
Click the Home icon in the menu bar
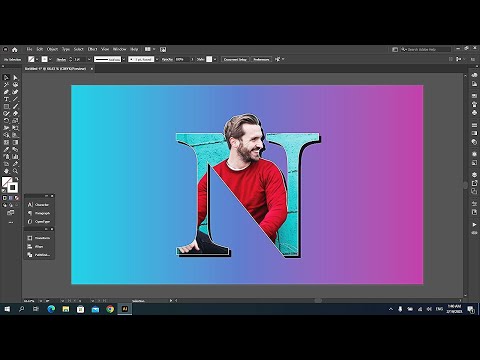tap(15, 50)
